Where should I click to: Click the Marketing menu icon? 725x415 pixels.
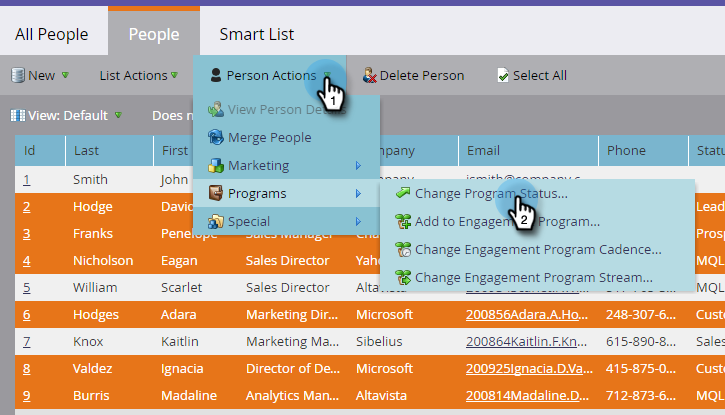[215, 165]
